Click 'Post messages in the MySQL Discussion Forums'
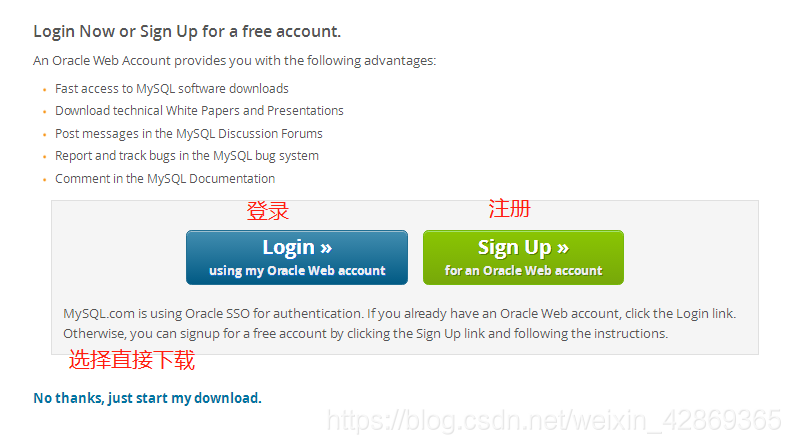This screenshot has width=791, height=444. click(189, 134)
